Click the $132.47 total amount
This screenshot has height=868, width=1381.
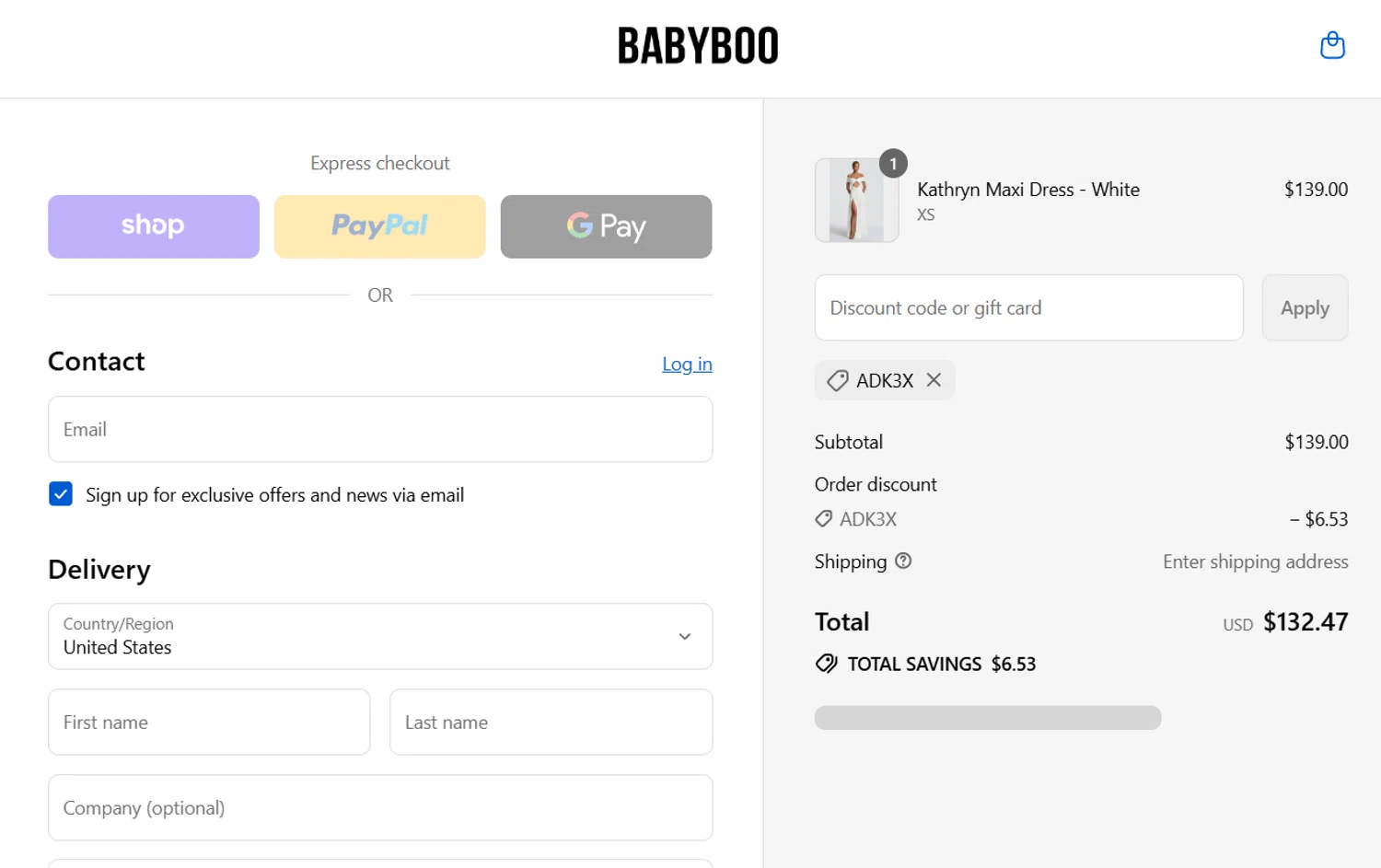pyautogui.click(x=1306, y=622)
